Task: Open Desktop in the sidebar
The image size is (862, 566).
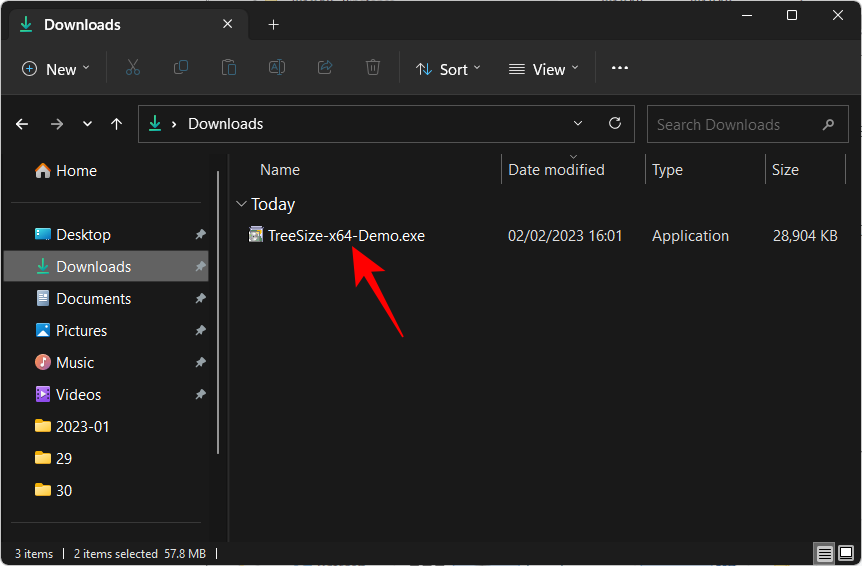Action: pos(106,235)
